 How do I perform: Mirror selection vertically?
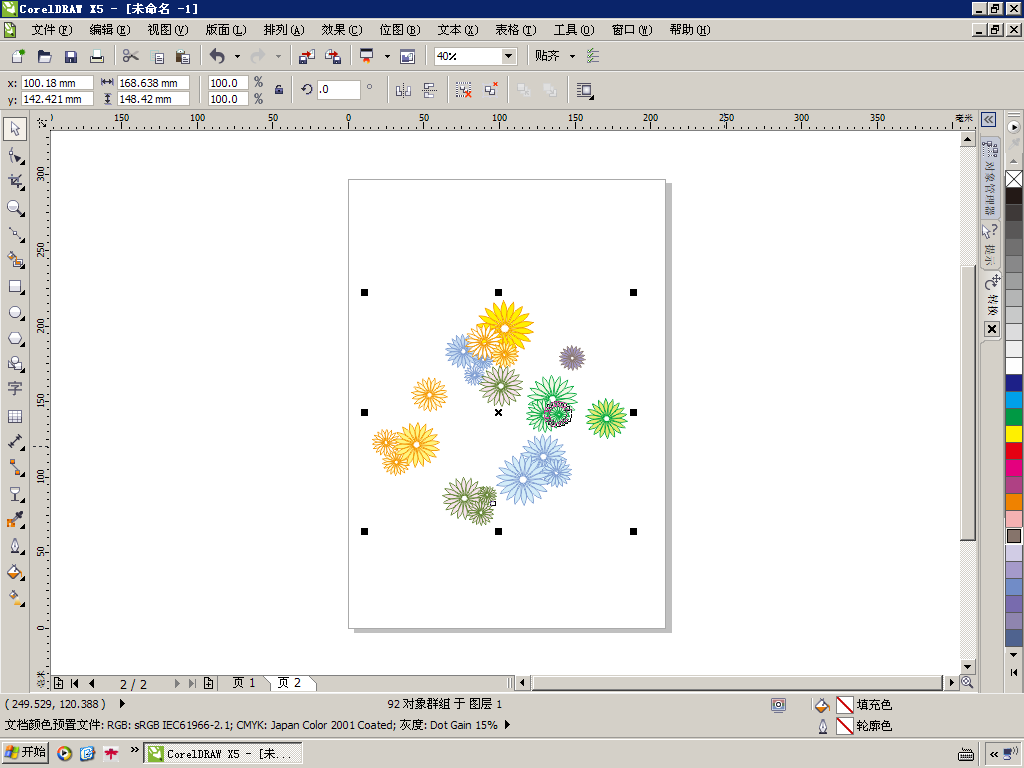pyautogui.click(x=429, y=90)
